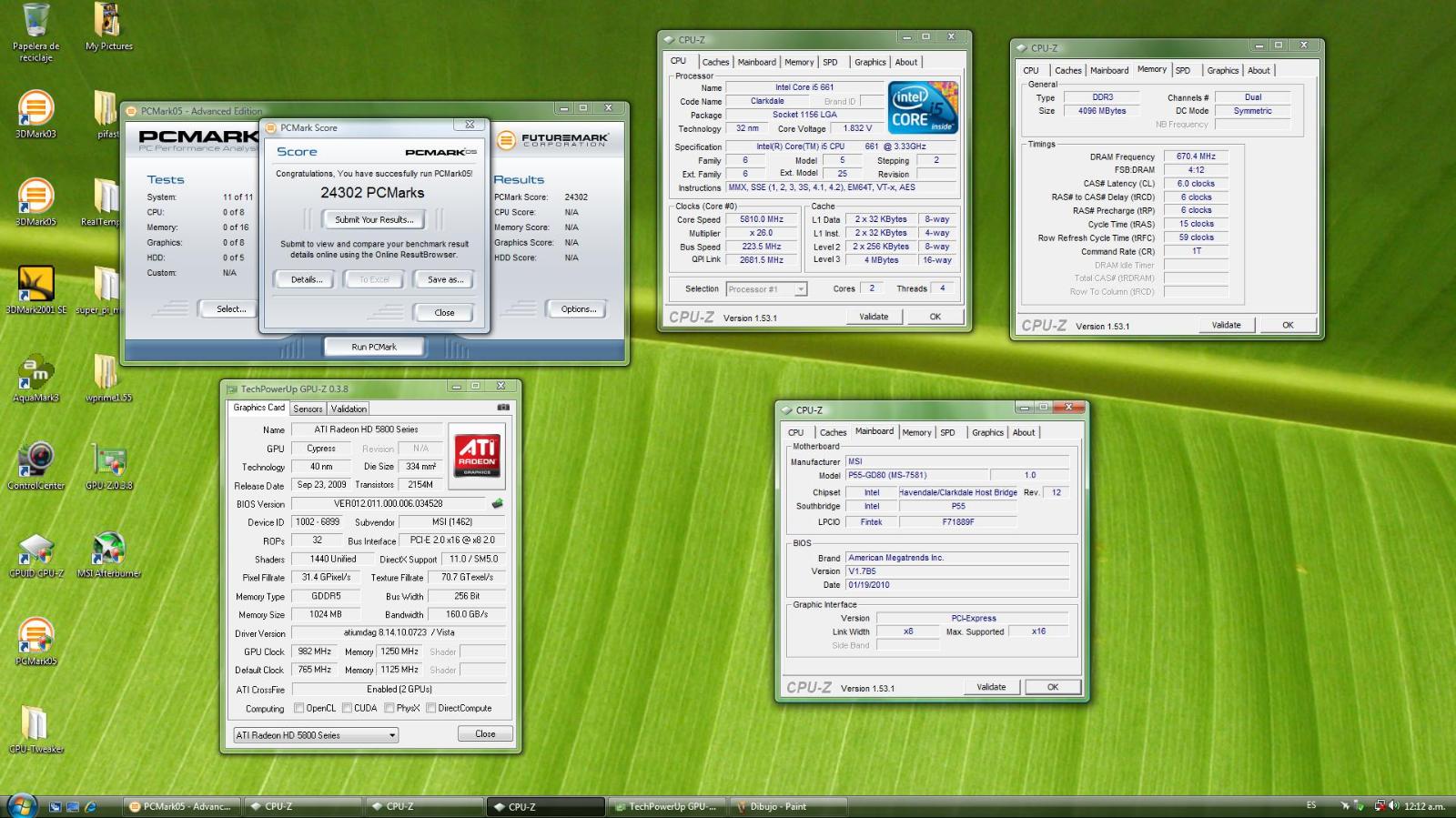Screen dimensions: 1456x818
Task: Launch the MSI Afterburner desktop shortcut
Action: pyautogui.click(x=108, y=555)
